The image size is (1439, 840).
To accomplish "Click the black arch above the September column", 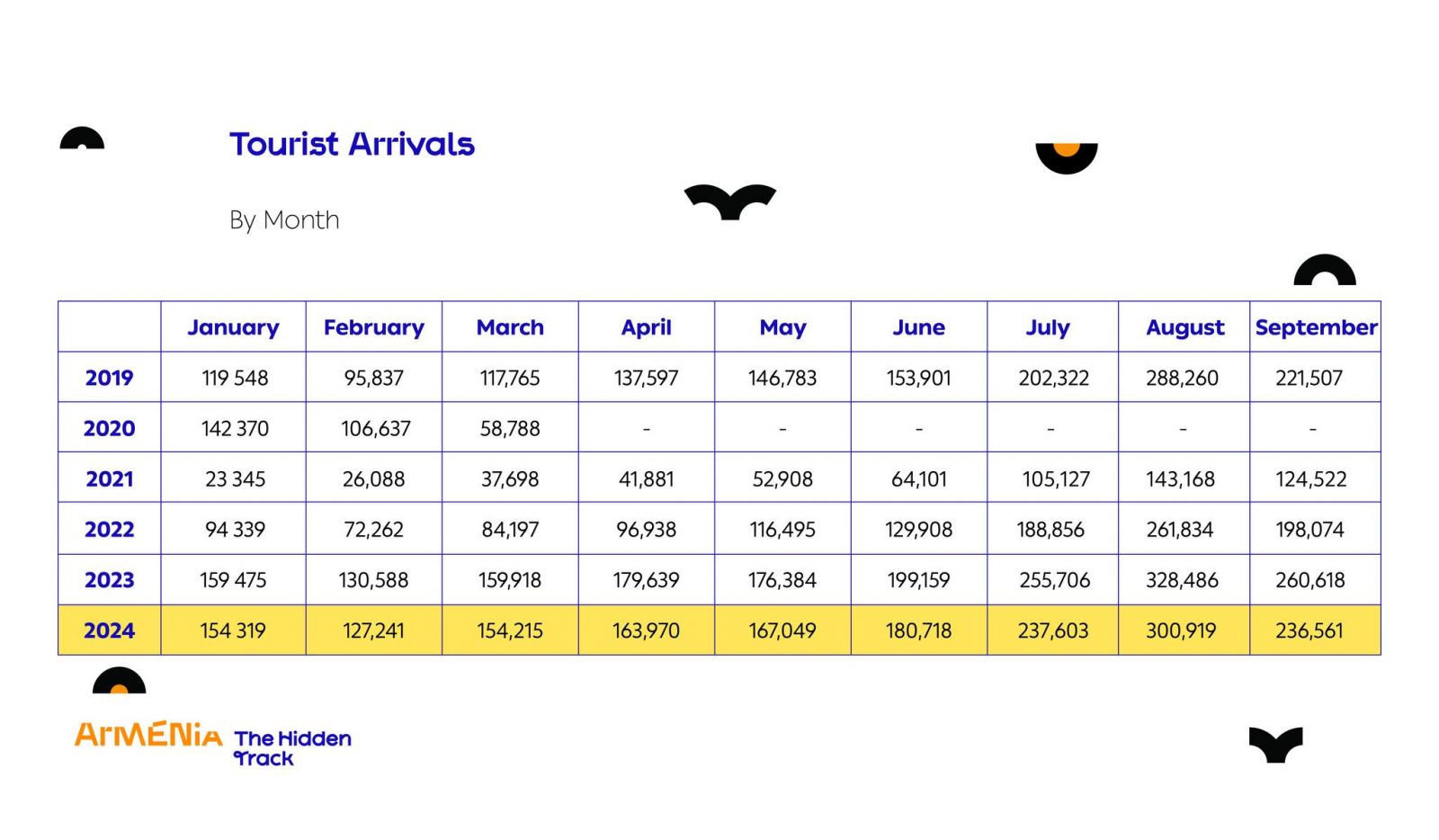I will pyautogui.click(x=1324, y=271).
